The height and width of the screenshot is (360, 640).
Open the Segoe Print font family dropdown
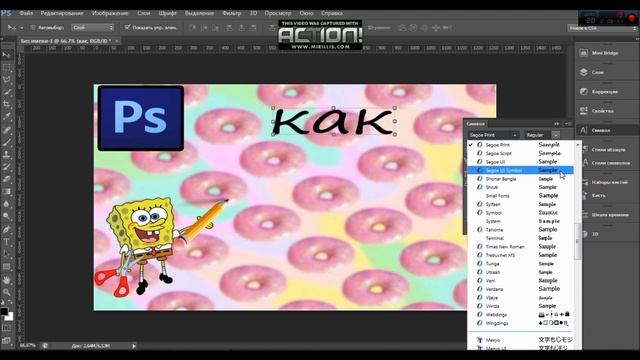tap(493, 135)
